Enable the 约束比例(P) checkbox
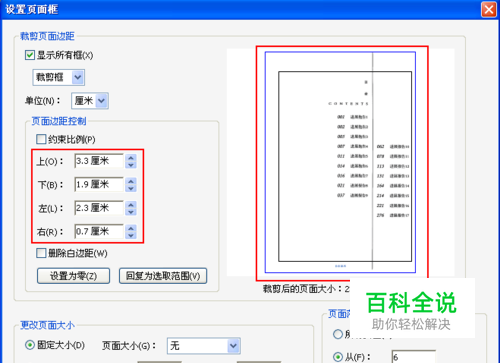The width and height of the screenshot is (500, 363). tap(41, 139)
